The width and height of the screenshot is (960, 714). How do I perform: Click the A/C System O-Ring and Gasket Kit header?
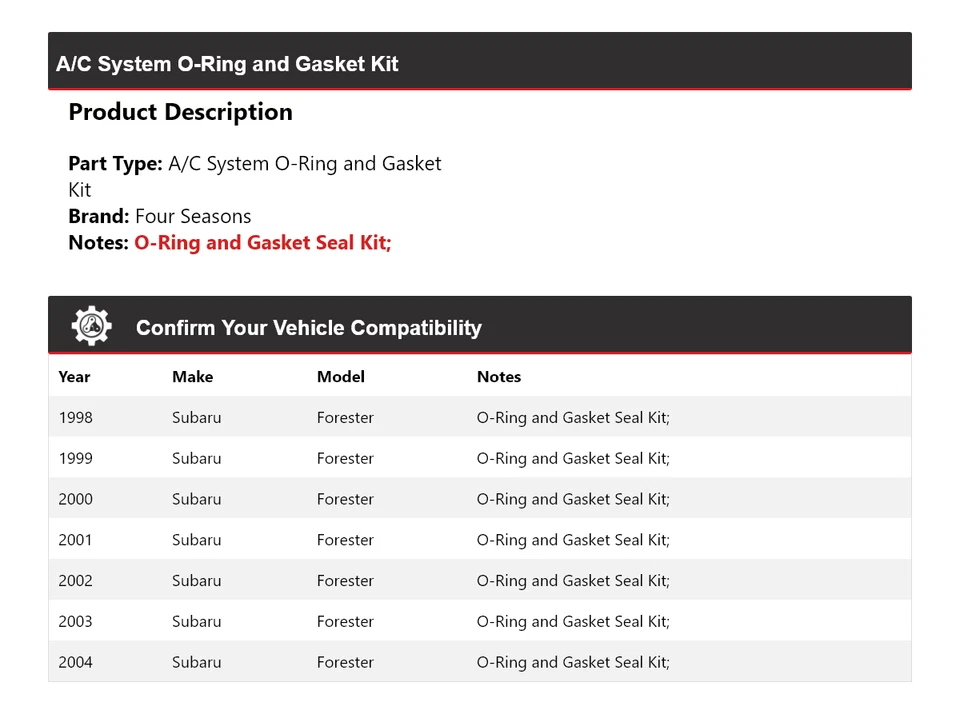pos(227,64)
